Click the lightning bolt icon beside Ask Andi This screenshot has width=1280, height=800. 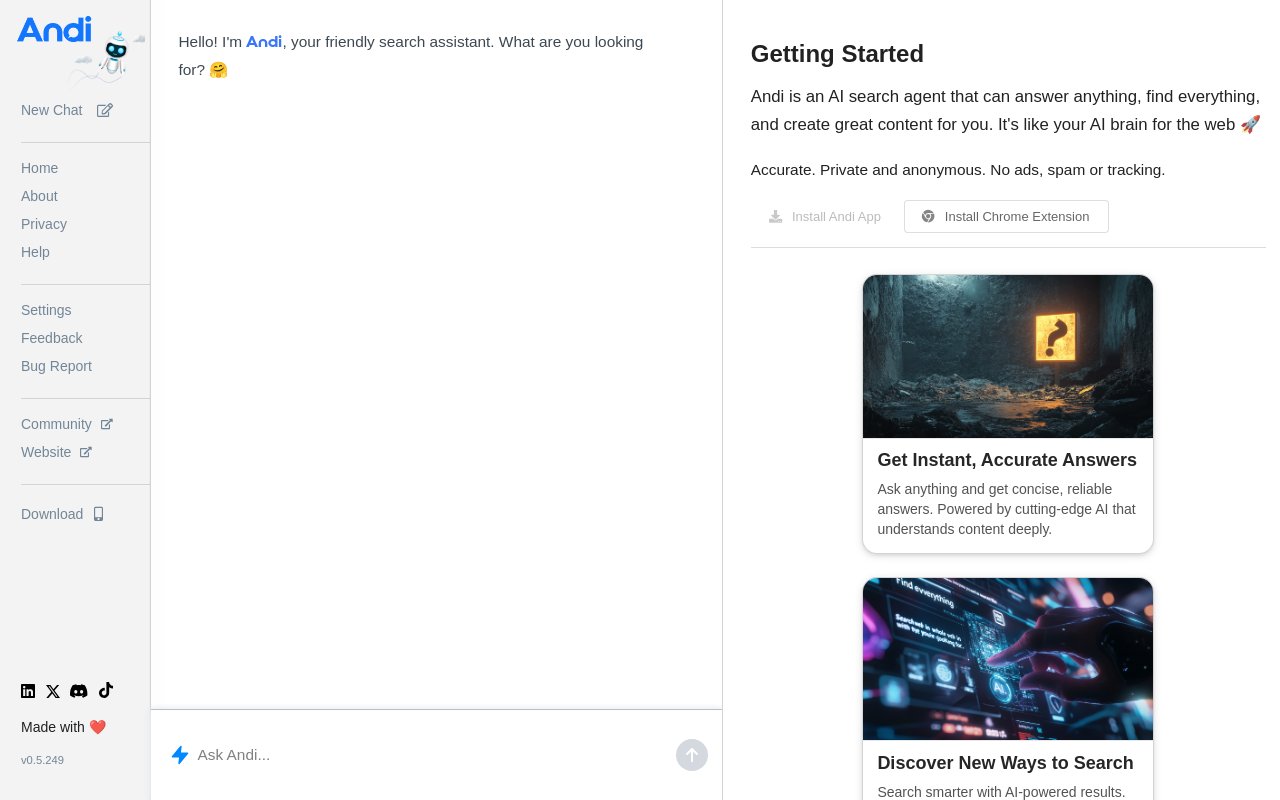[180, 755]
